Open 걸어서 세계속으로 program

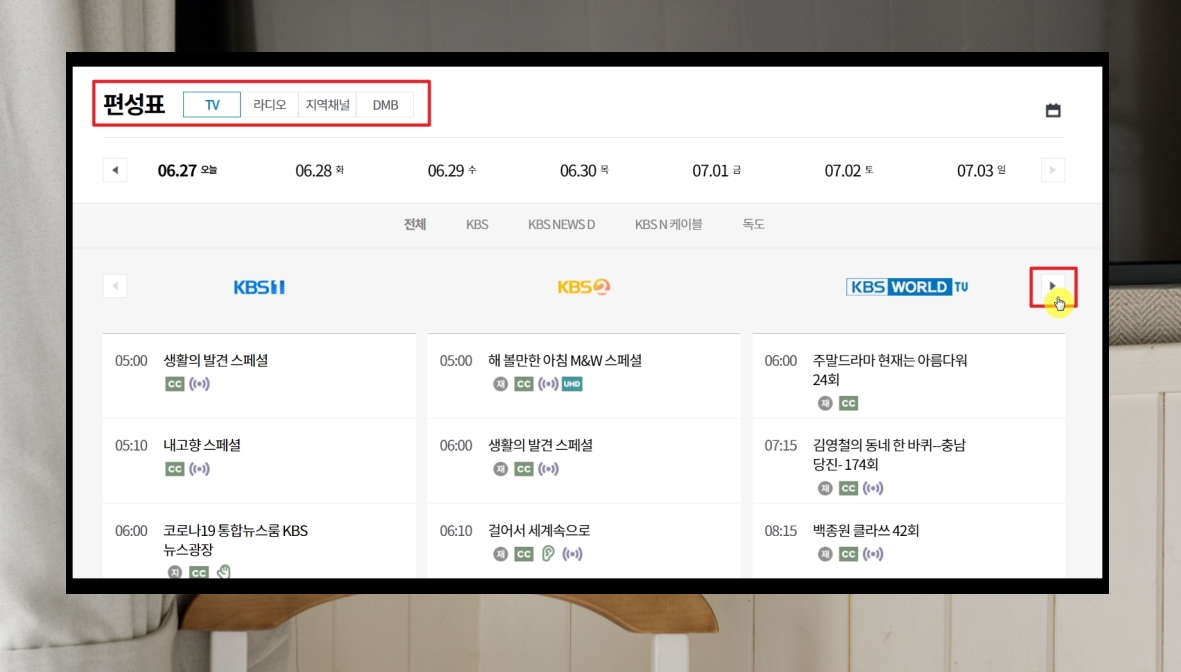(x=539, y=530)
